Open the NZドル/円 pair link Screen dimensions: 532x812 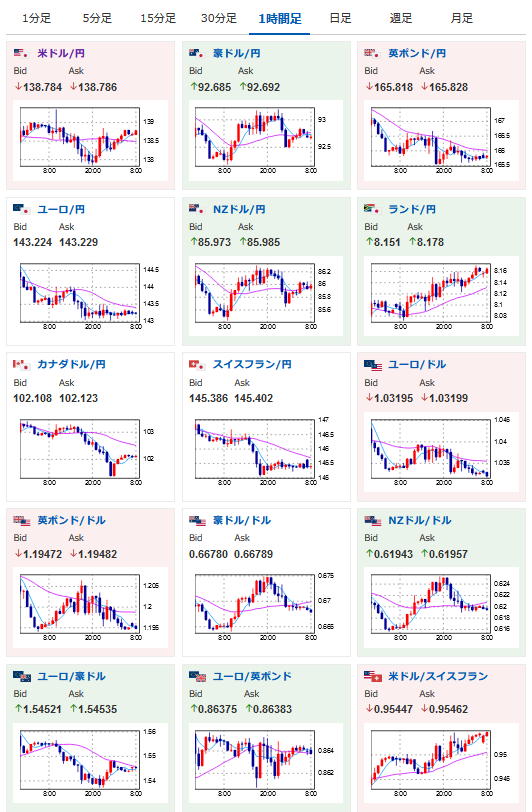point(239,209)
